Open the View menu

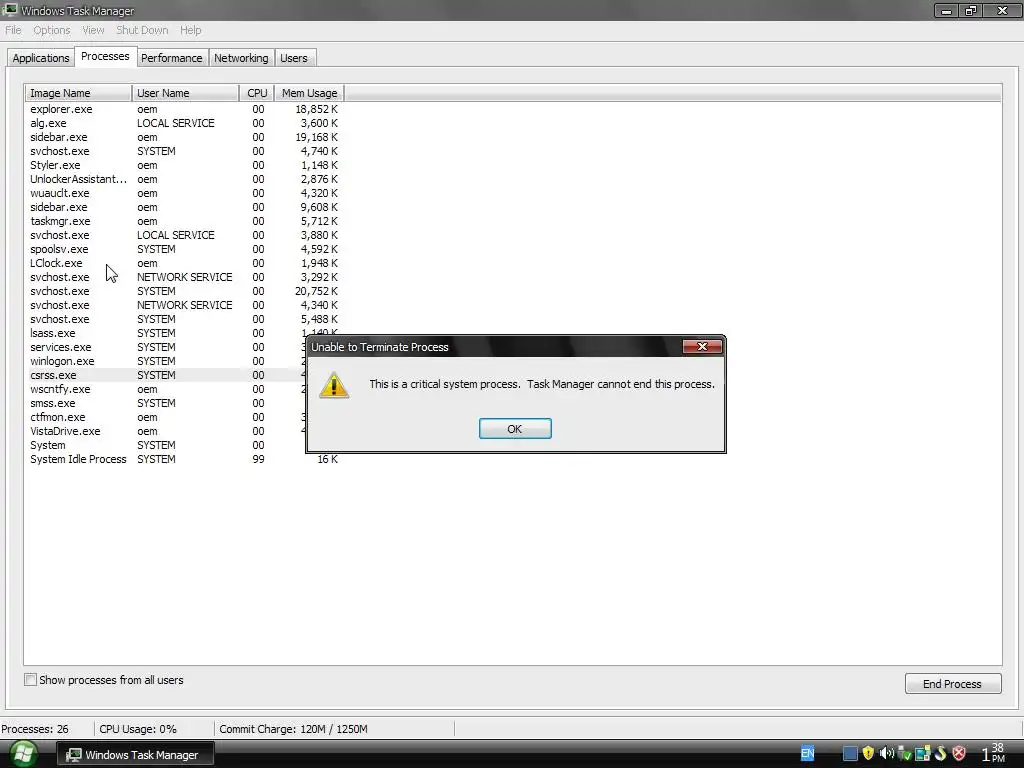tap(93, 30)
